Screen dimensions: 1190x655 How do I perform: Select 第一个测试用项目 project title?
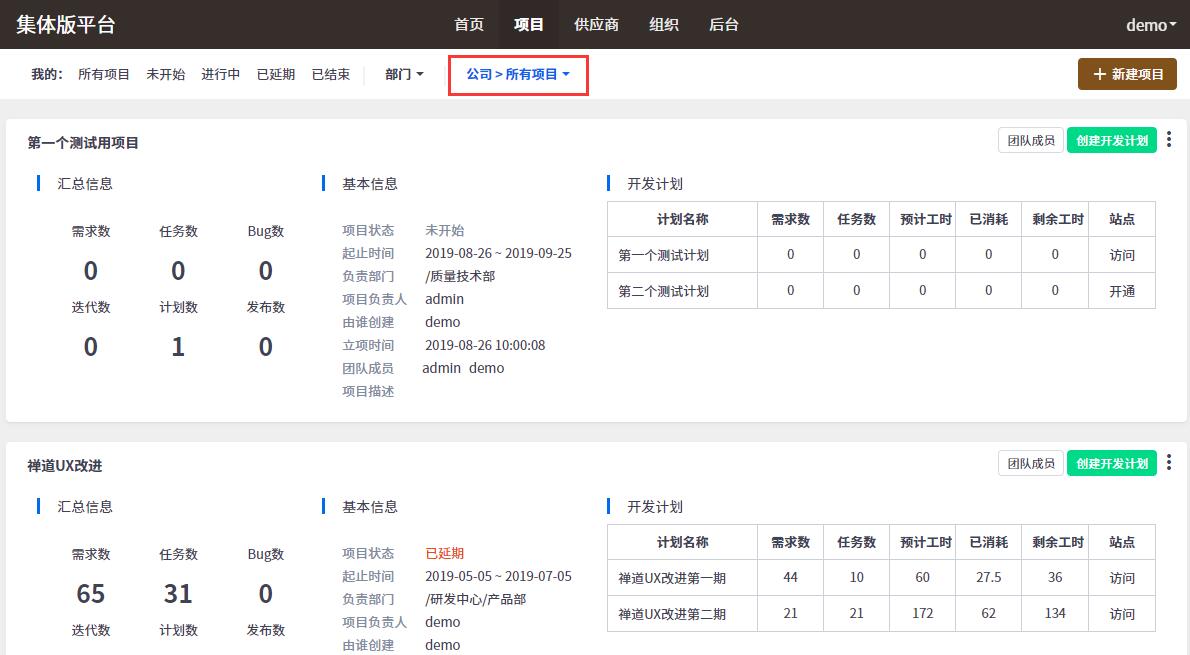tap(83, 143)
